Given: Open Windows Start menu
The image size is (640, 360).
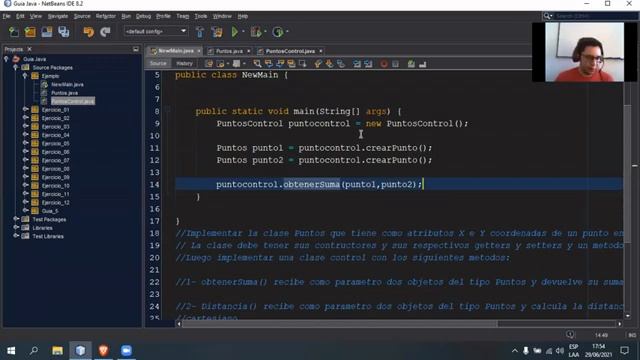Looking at the screenshot, I should pyautogui.click(x=11, y=351).
